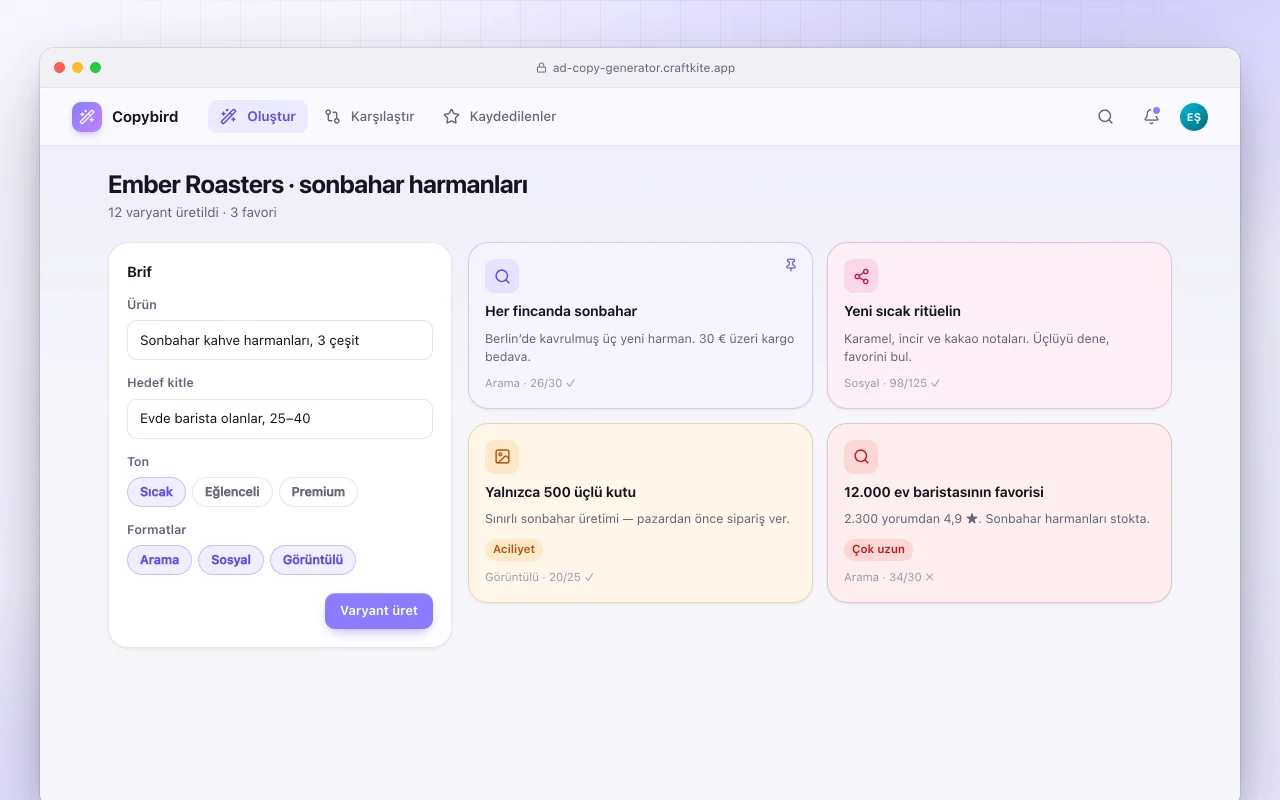Click search icon on 12.000 ev baristasının card
This screenshot has height=800, width=1280.
click(x=861, y=457)
